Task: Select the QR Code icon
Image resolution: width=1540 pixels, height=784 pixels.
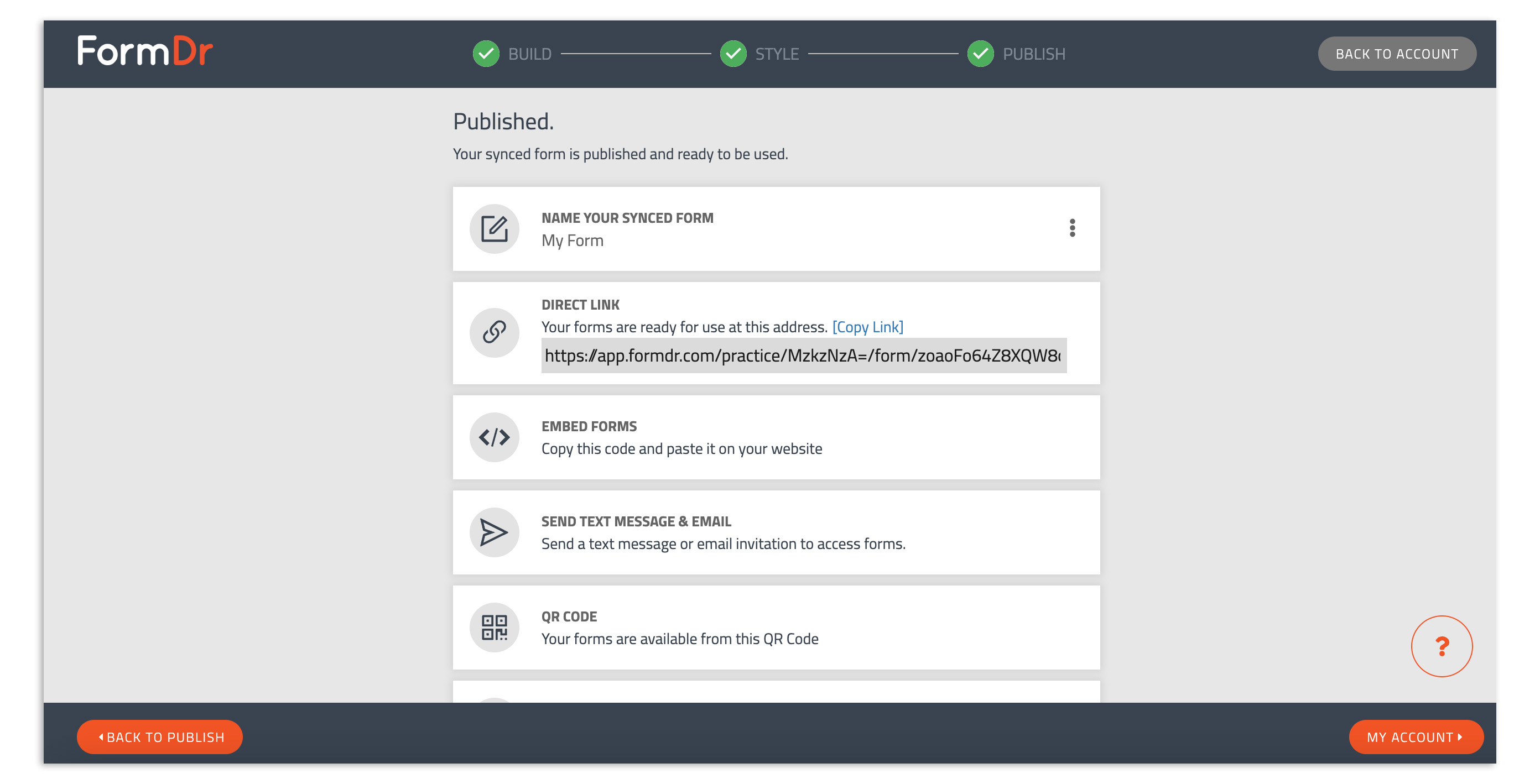Action: click(x=494, y=627)
